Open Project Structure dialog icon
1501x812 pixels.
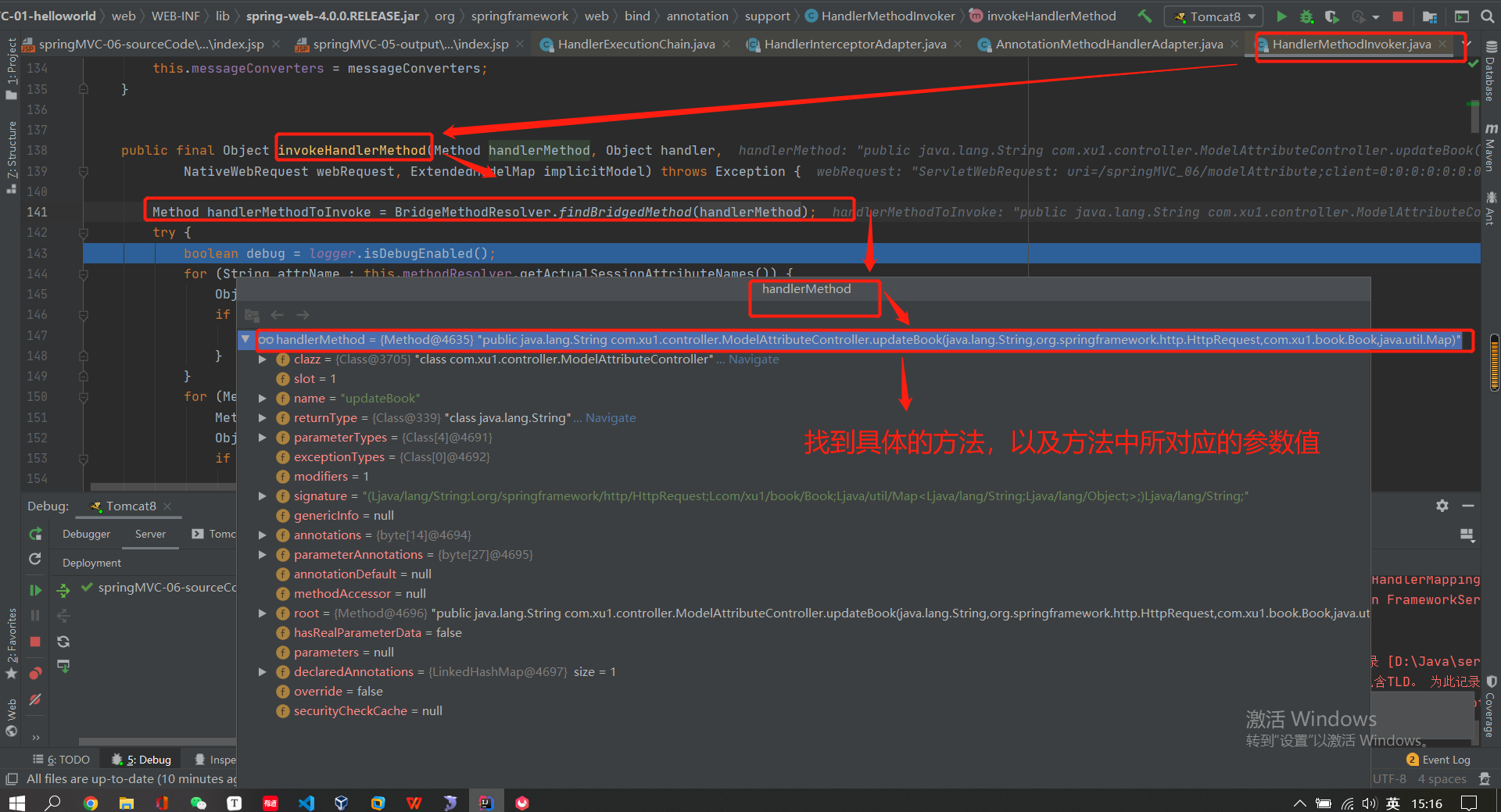point(1429,16)
